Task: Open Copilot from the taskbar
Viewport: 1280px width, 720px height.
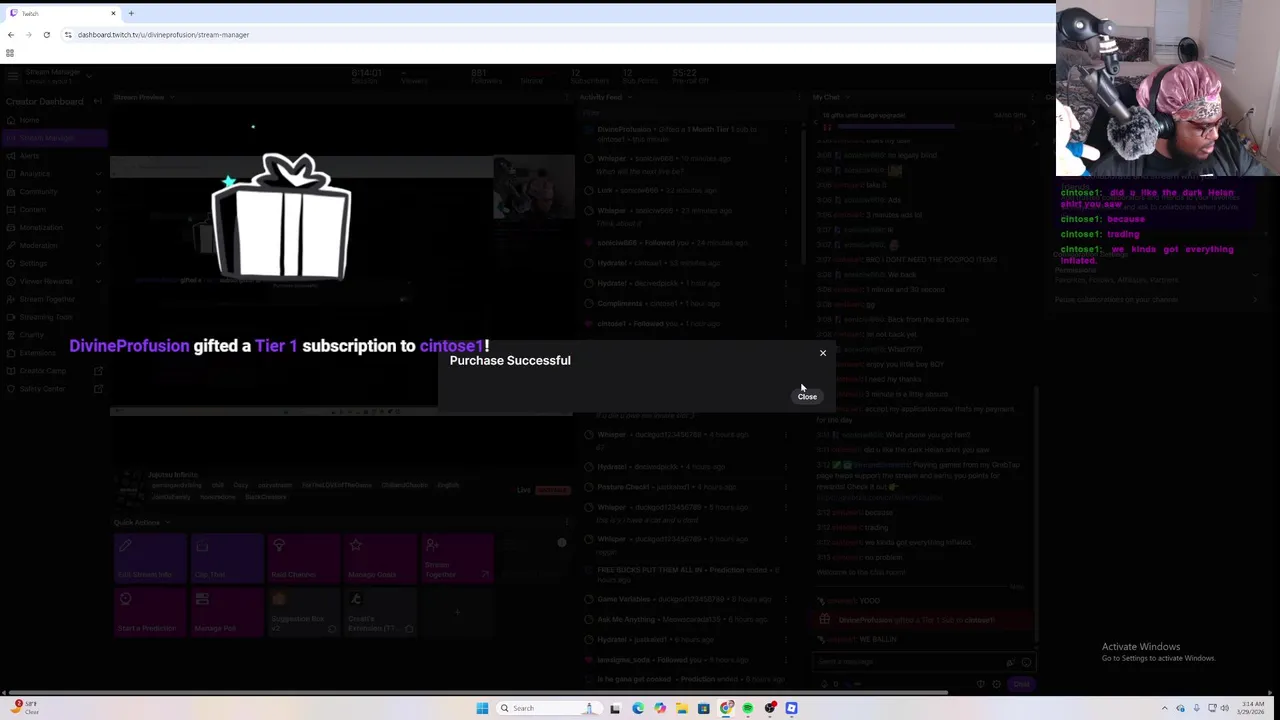Action: point(660,708)
